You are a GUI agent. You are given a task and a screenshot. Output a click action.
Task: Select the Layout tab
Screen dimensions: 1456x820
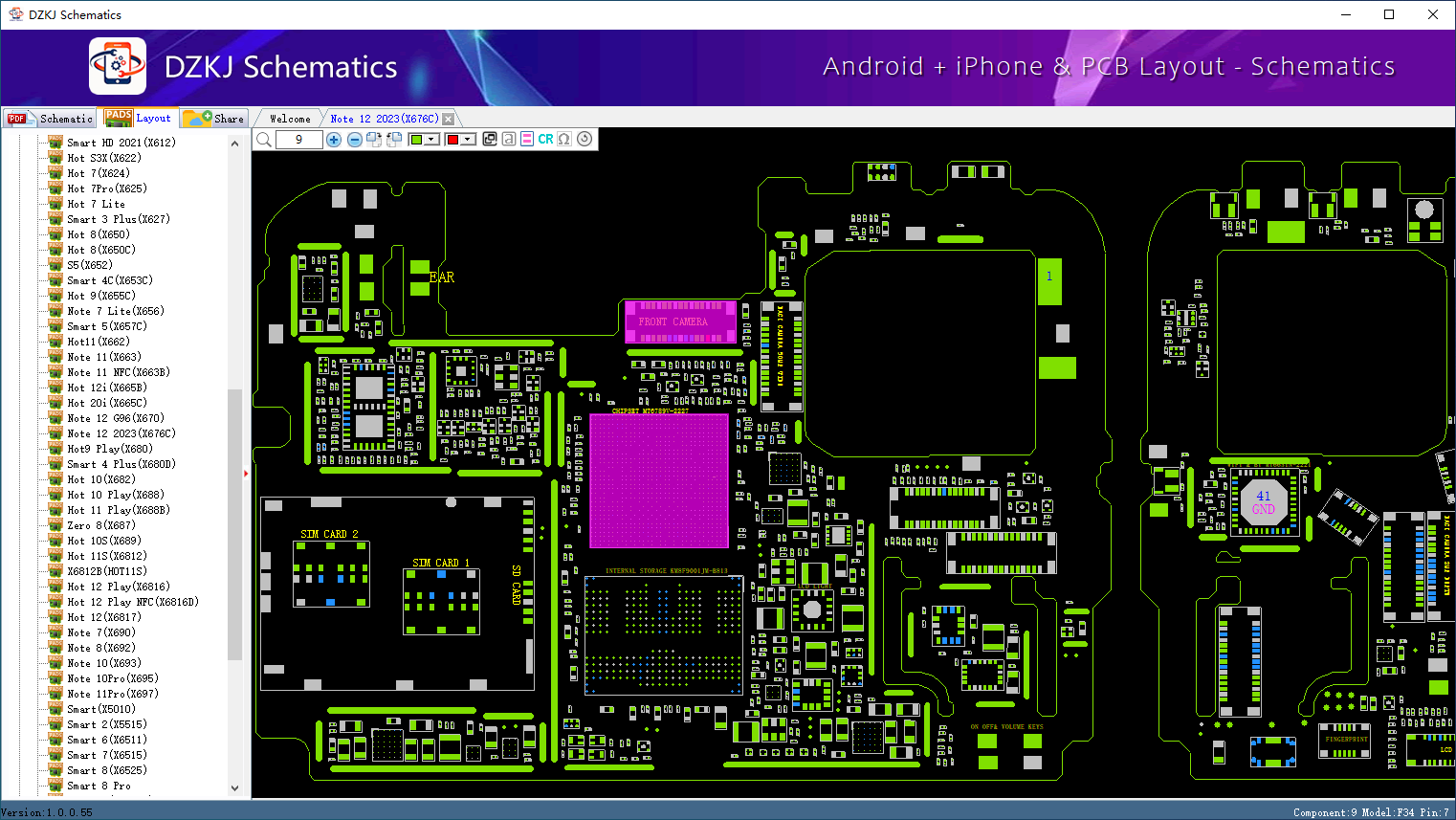click(139, 118)
